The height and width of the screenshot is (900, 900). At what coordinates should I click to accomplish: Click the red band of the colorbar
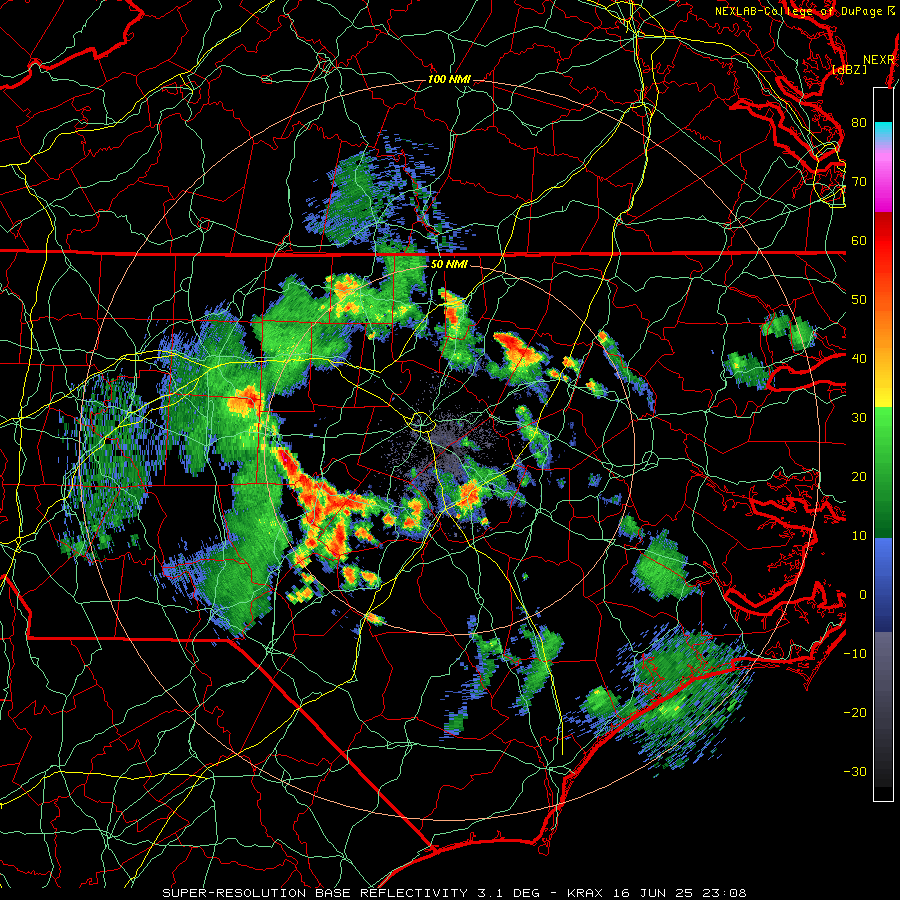[883, 241]
